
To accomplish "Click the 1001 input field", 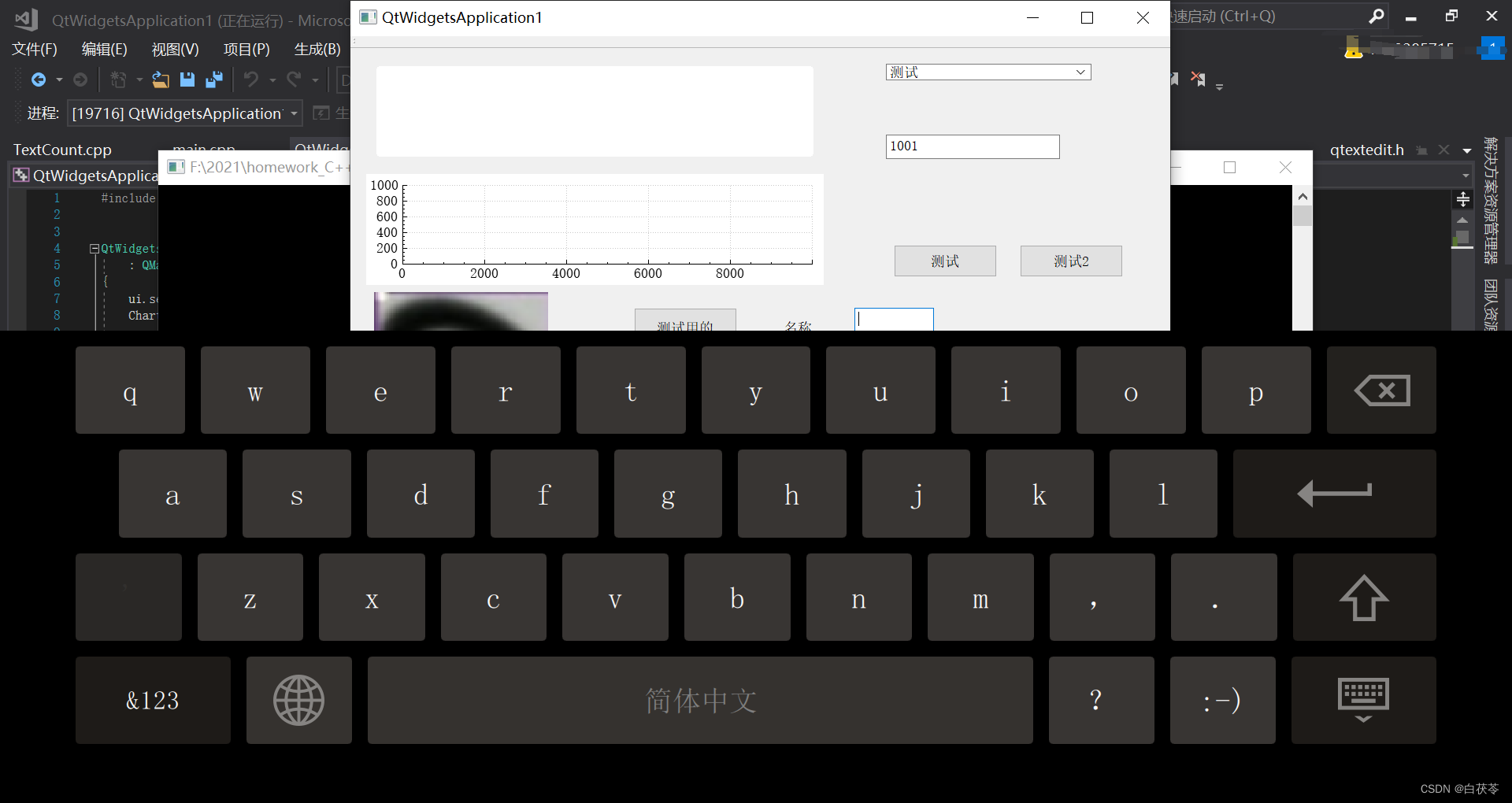I will click(x=972, y=146).
